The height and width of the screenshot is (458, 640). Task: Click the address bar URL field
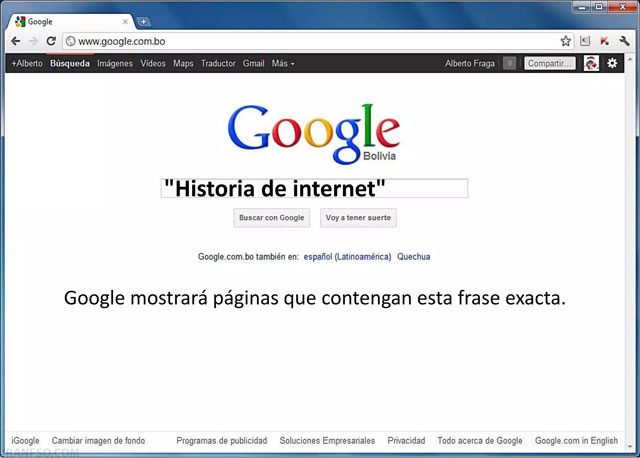[x=318, y=41]
